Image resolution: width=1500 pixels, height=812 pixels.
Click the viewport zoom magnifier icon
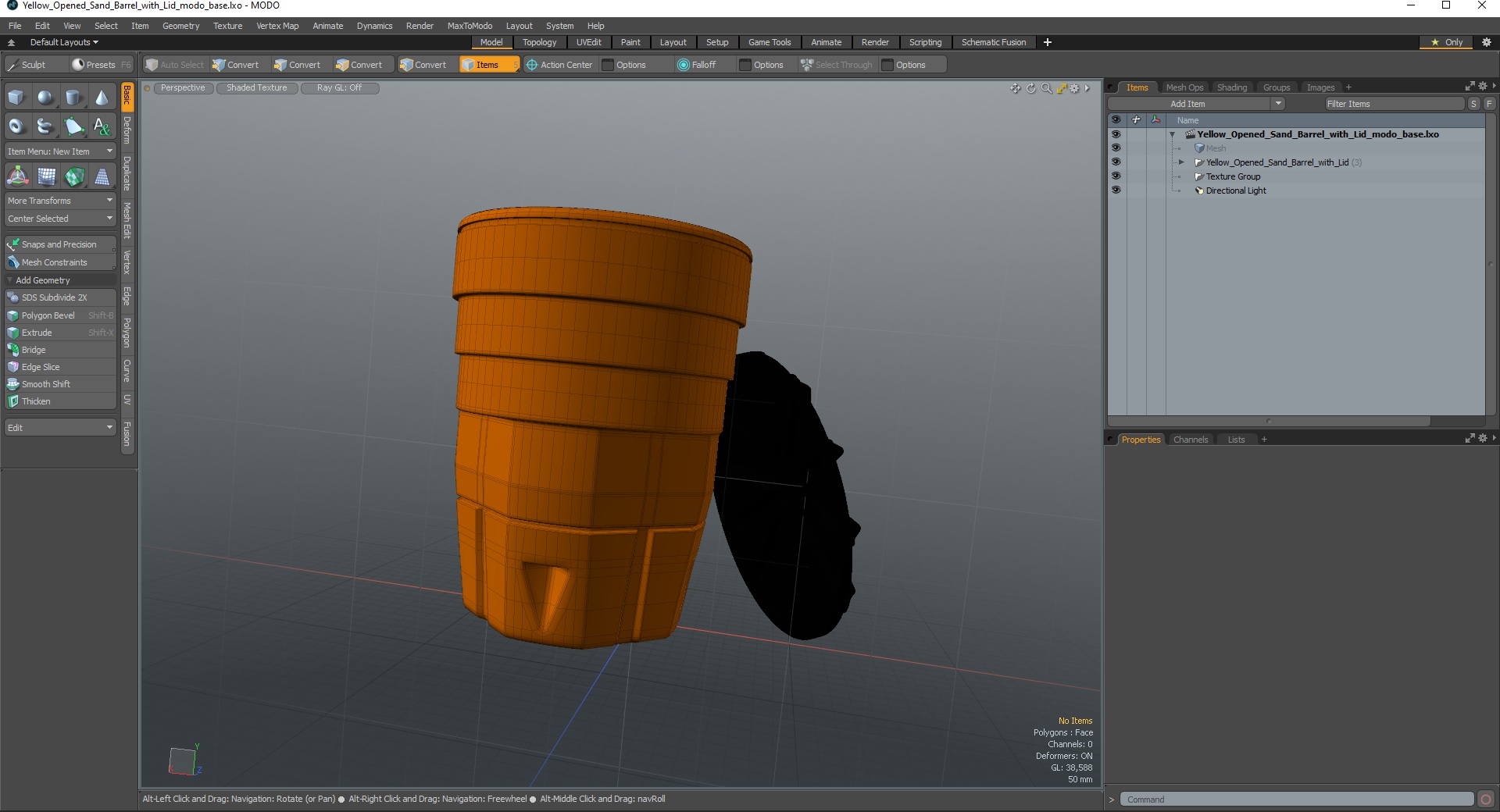click(1047, 88)
